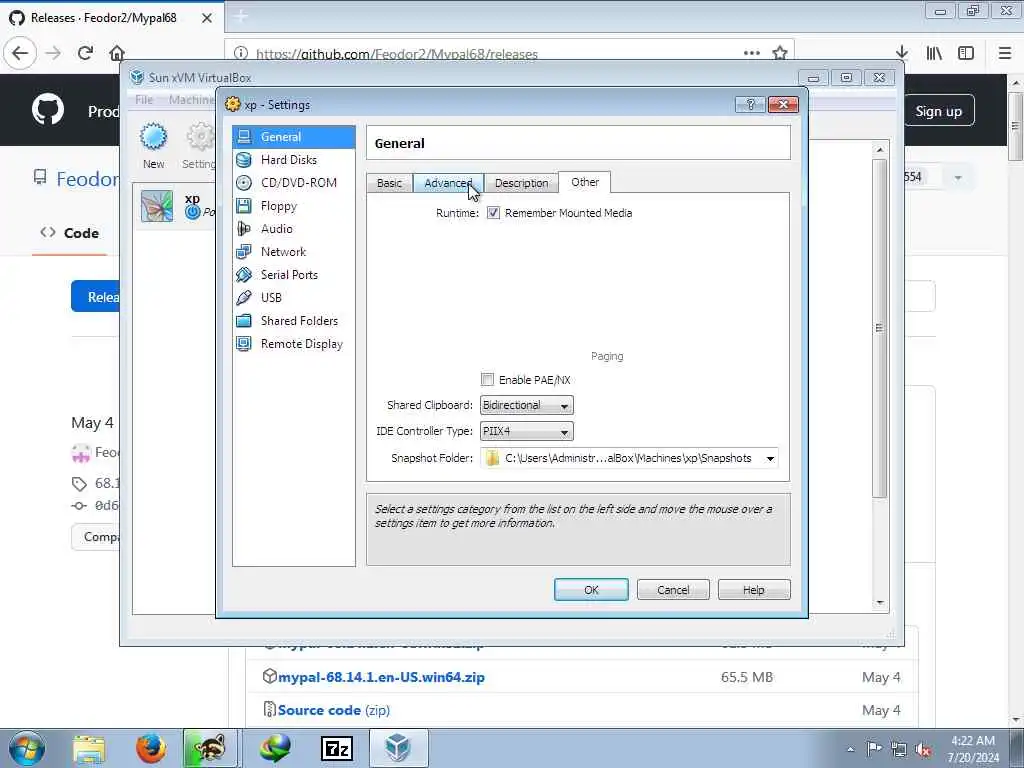The image size is (1024, 768).
Task: Open Network settings icon
Action: 244,251
